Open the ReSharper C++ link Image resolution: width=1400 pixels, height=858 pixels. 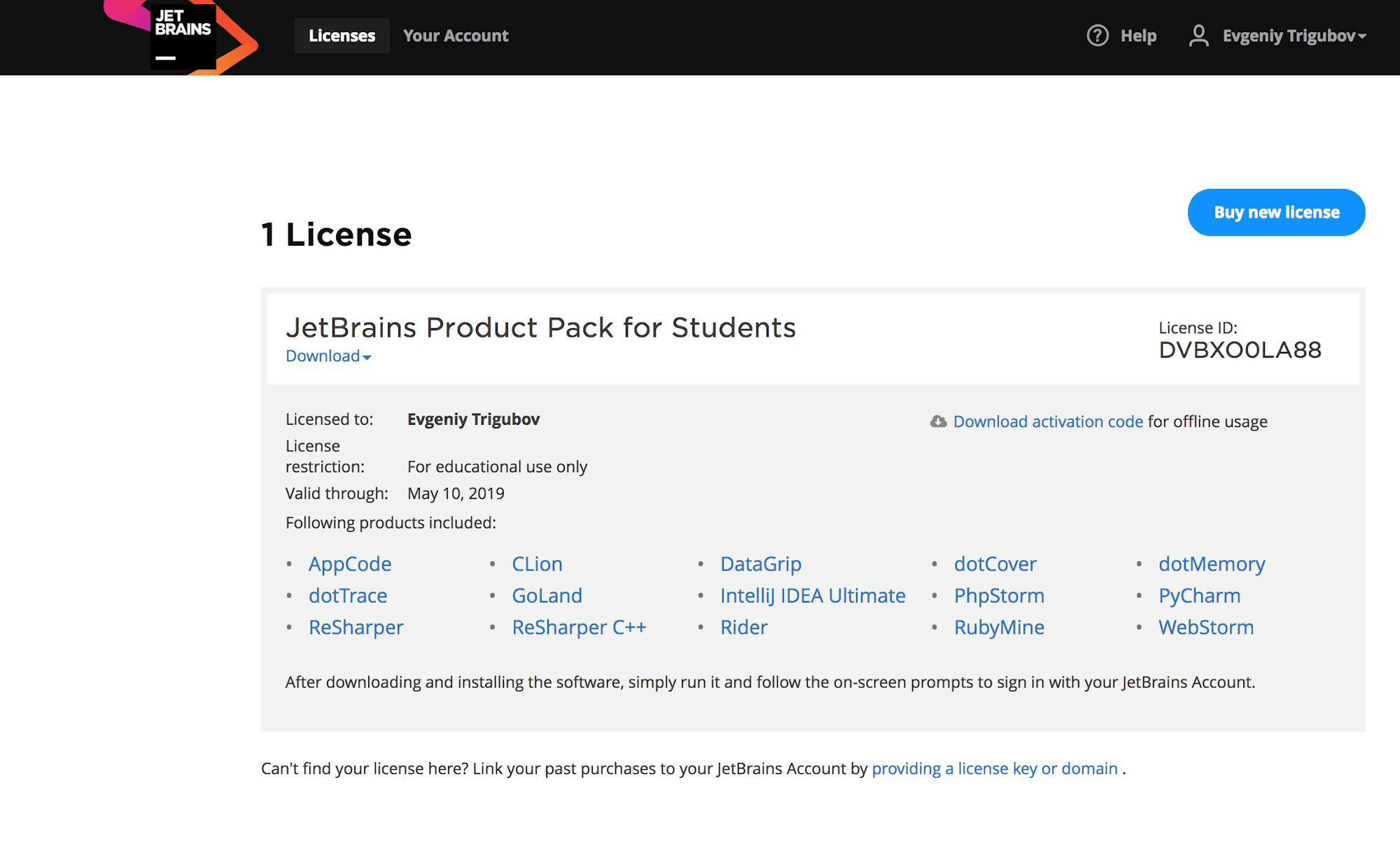click(x=579, y=627)
